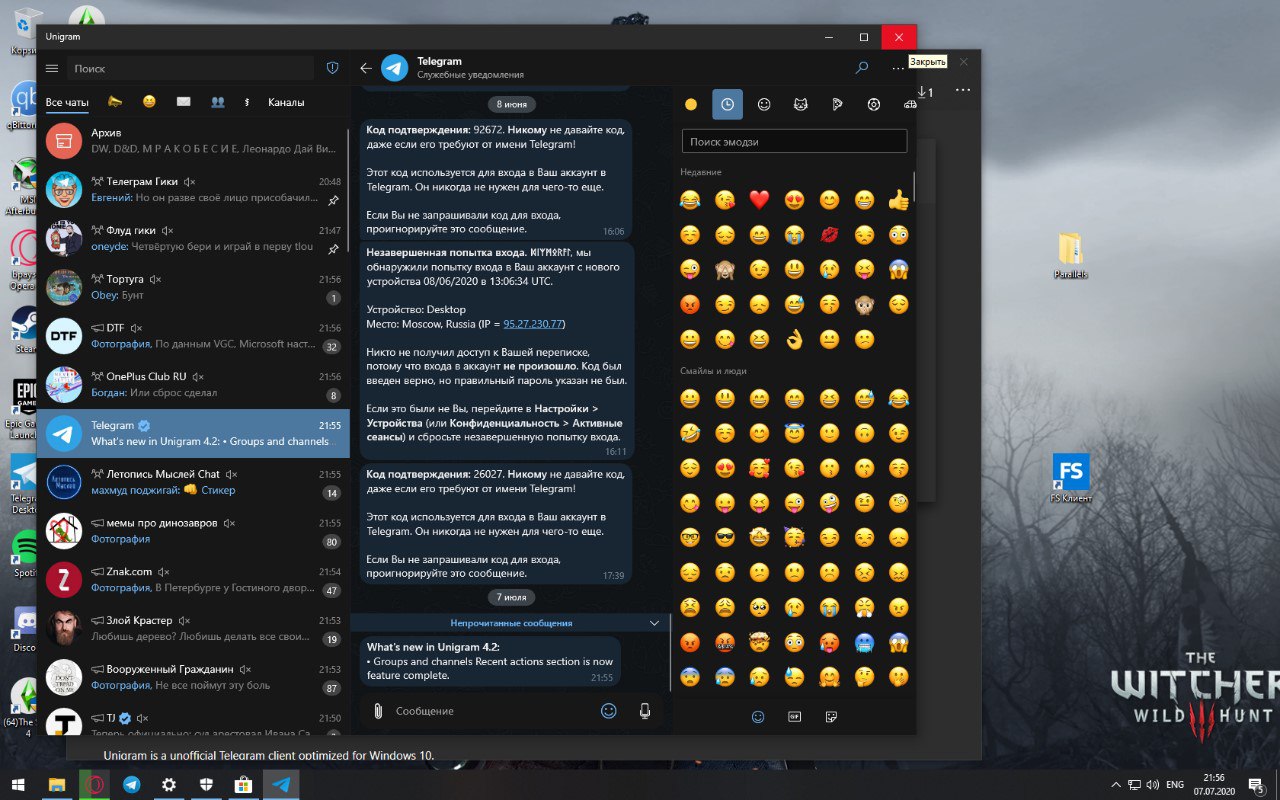
Task: Open the megaphone chat folder
Action: (x=115, y=102)
